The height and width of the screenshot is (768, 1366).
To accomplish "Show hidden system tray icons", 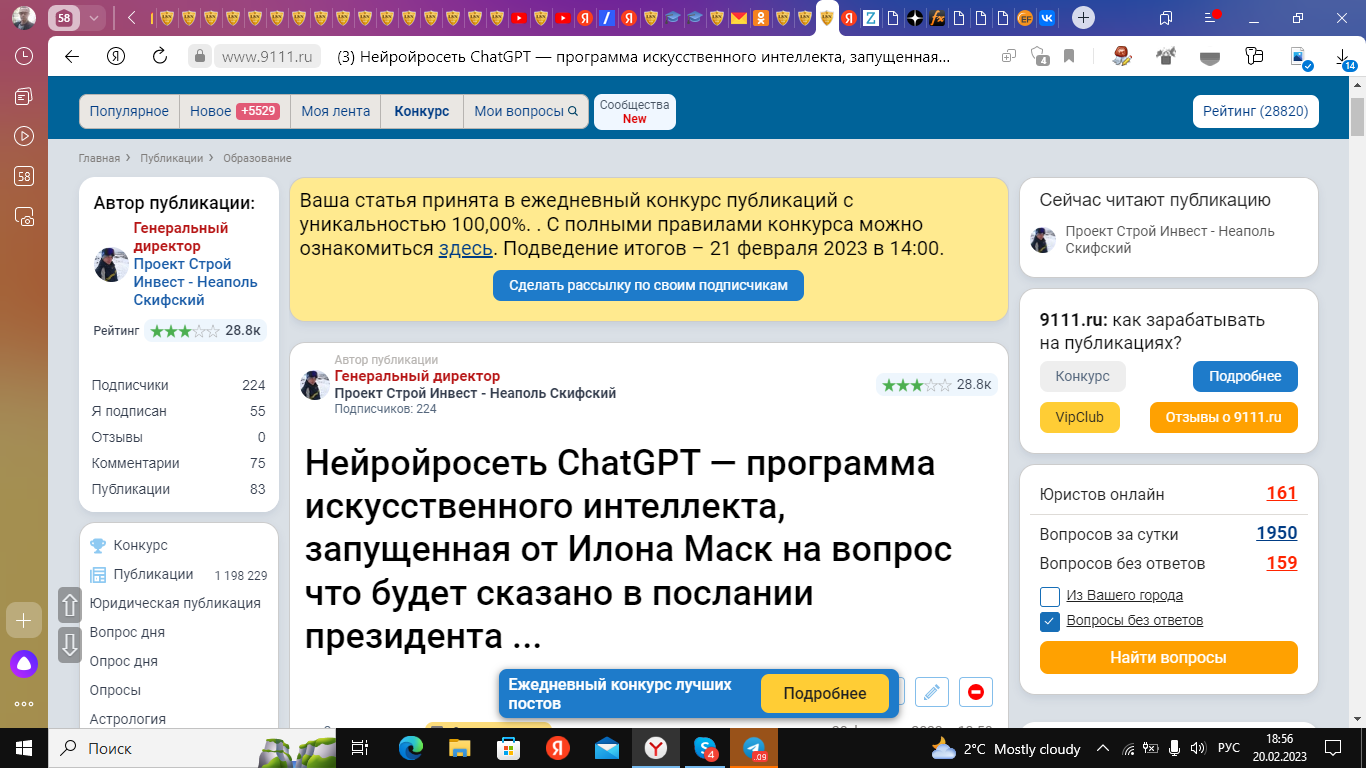I will tap(1103, 748).
